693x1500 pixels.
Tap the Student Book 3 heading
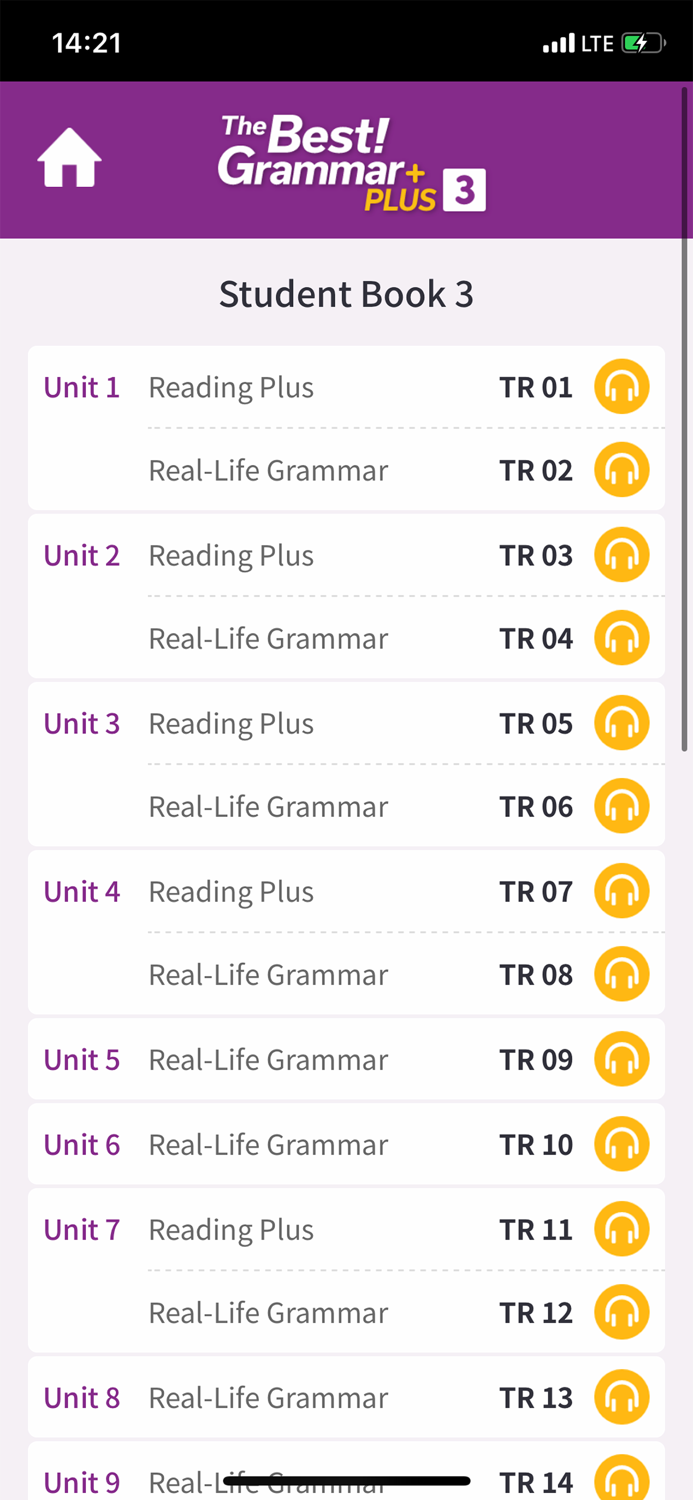pos(347,293)
